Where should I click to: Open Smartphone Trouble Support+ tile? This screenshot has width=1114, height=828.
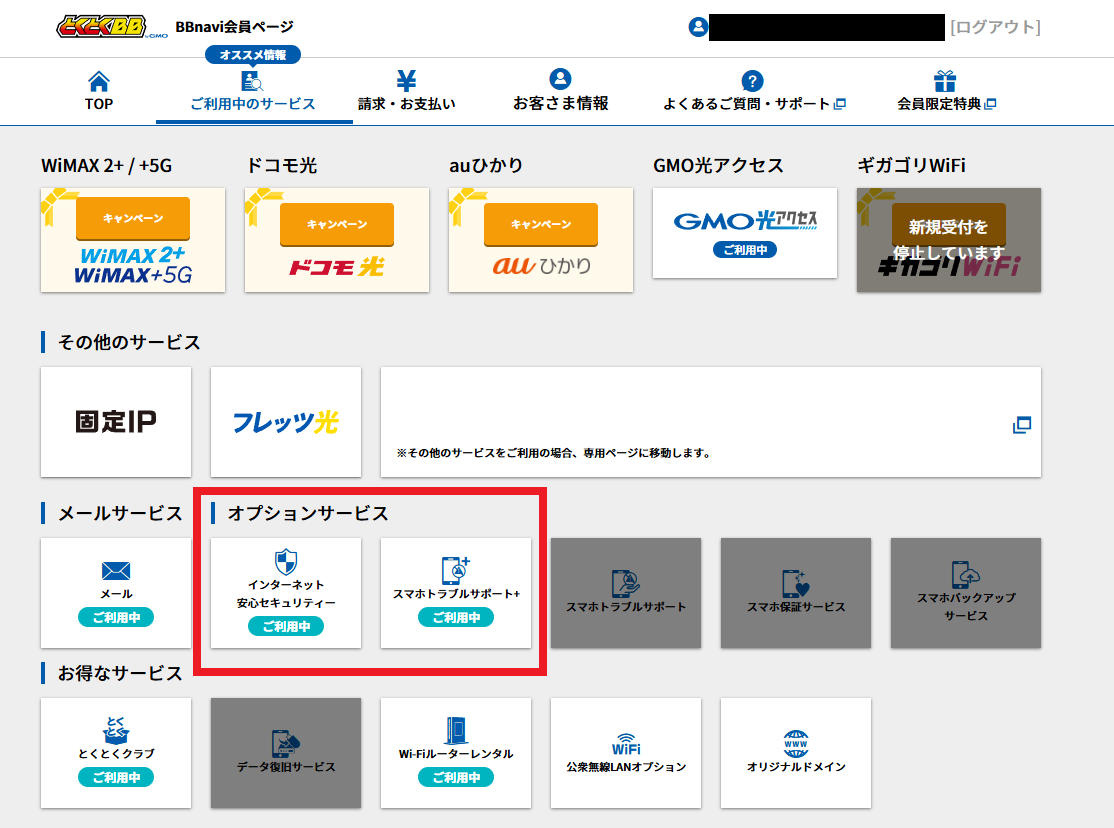click(x=456, y=592)
